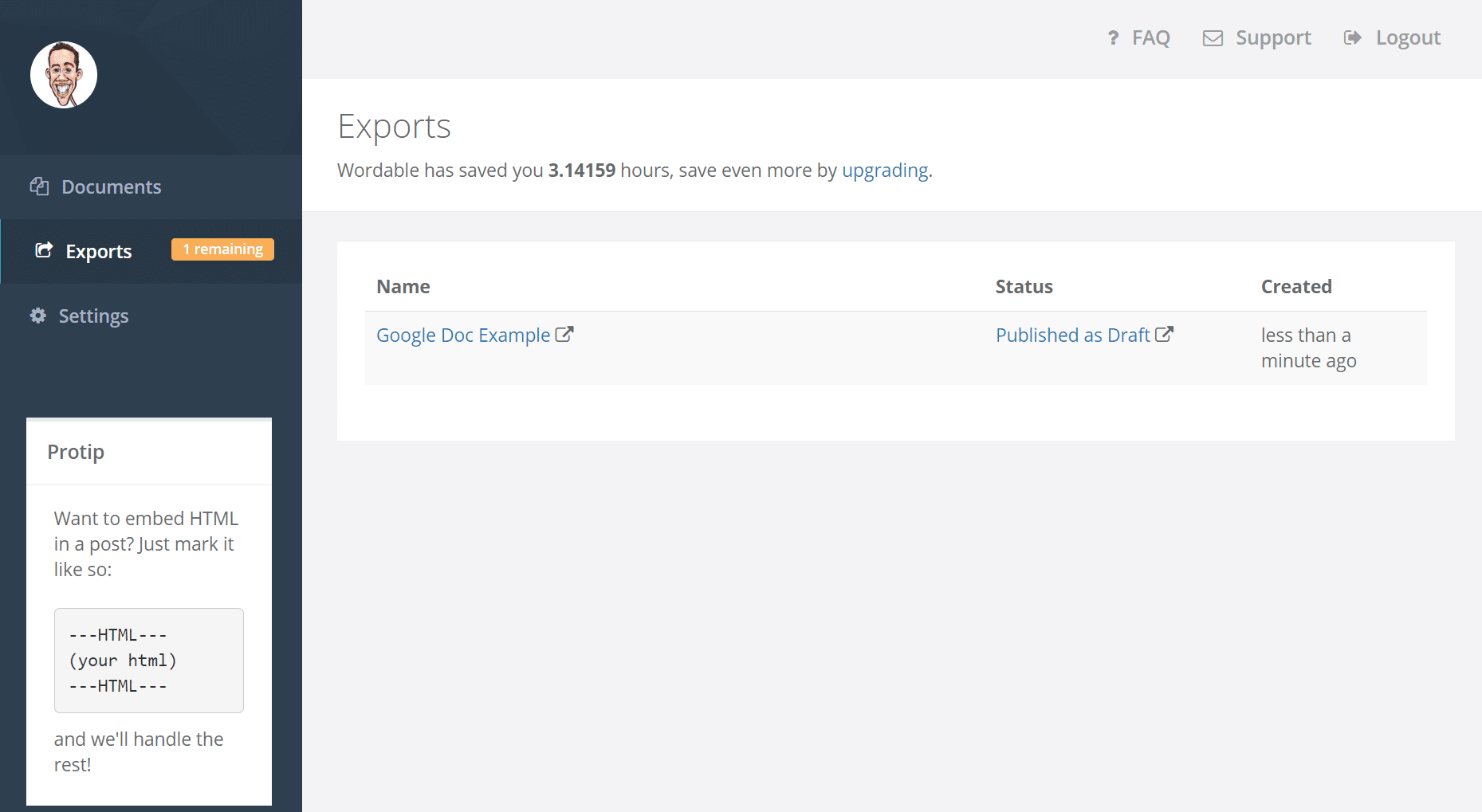The width and height of the screenshot is (1482, 812).
Task: Open Settings from the sidebar
Action: [x=93, y=316]
